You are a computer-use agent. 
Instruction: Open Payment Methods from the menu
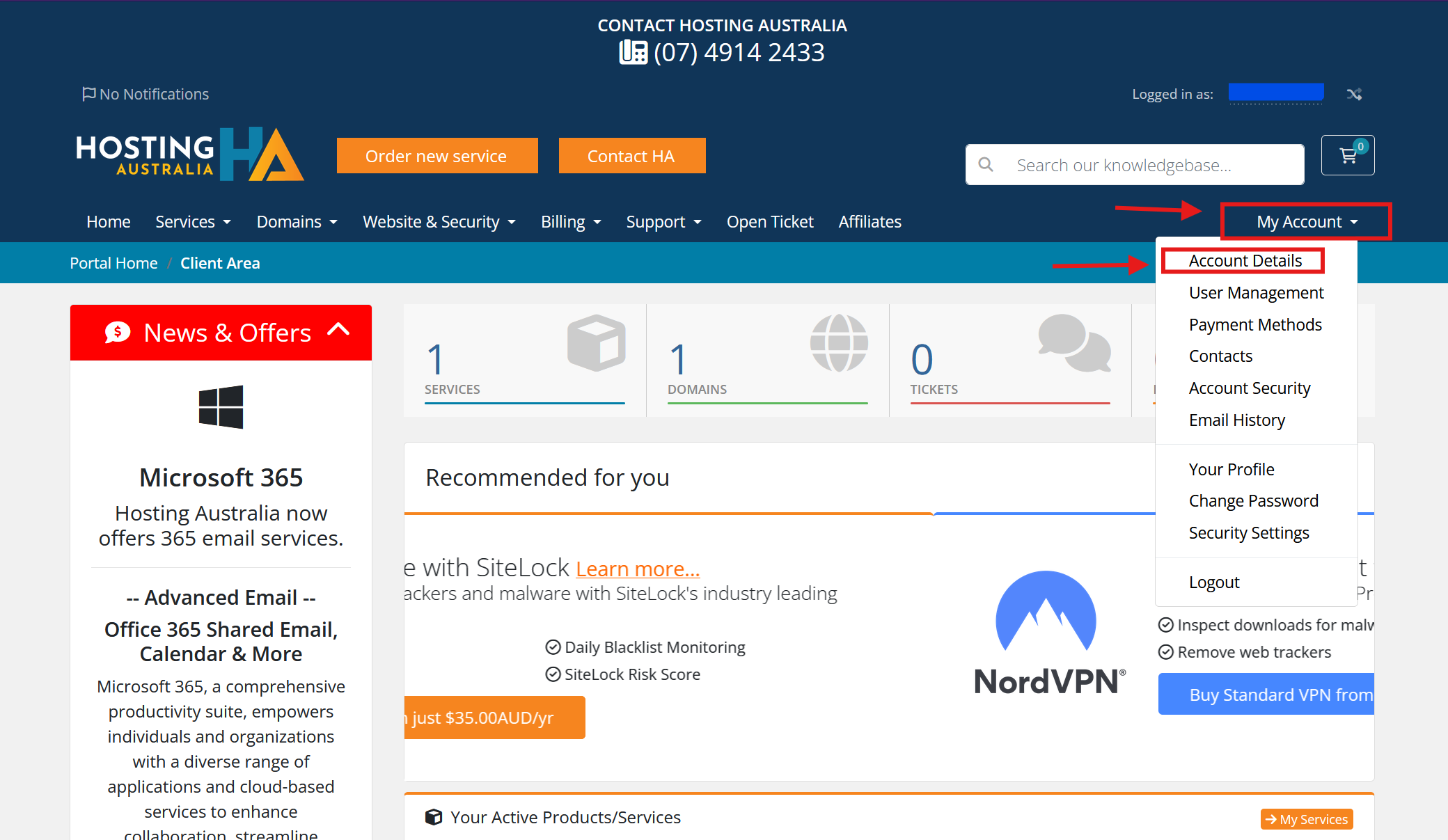point(1255,325)
